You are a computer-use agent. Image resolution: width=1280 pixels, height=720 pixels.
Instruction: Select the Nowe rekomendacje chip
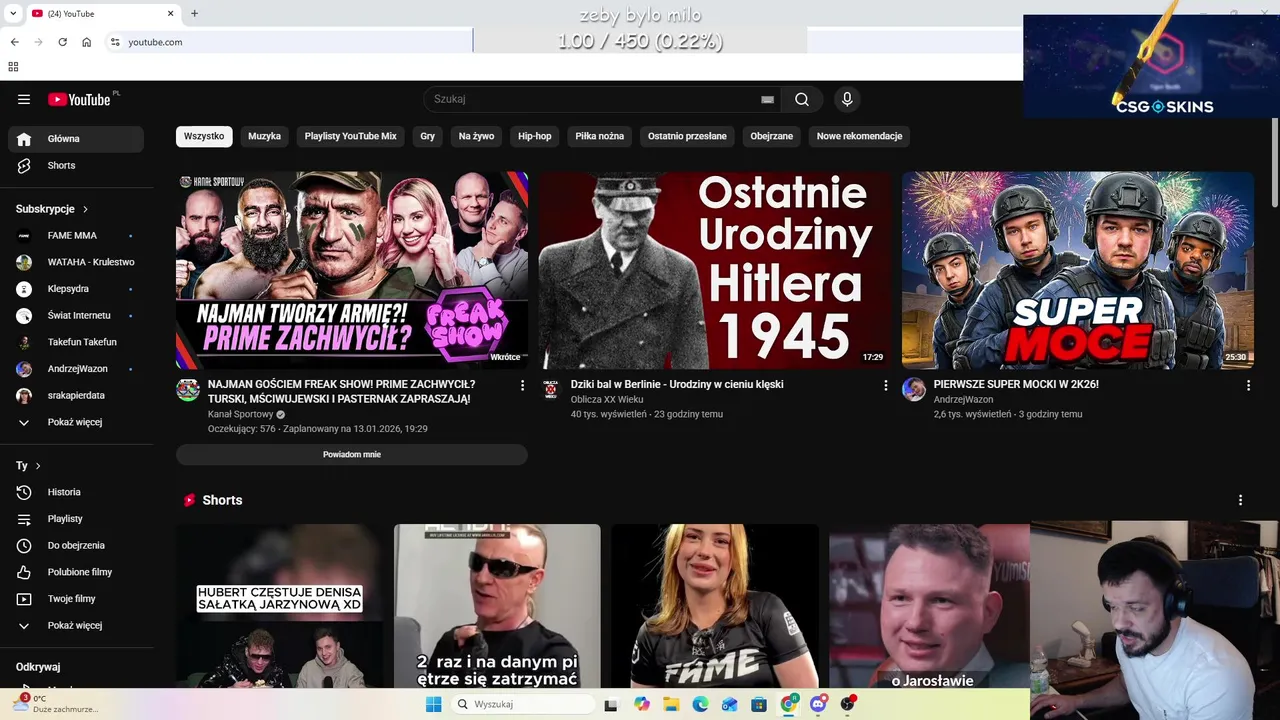click(x=860, y=136)
